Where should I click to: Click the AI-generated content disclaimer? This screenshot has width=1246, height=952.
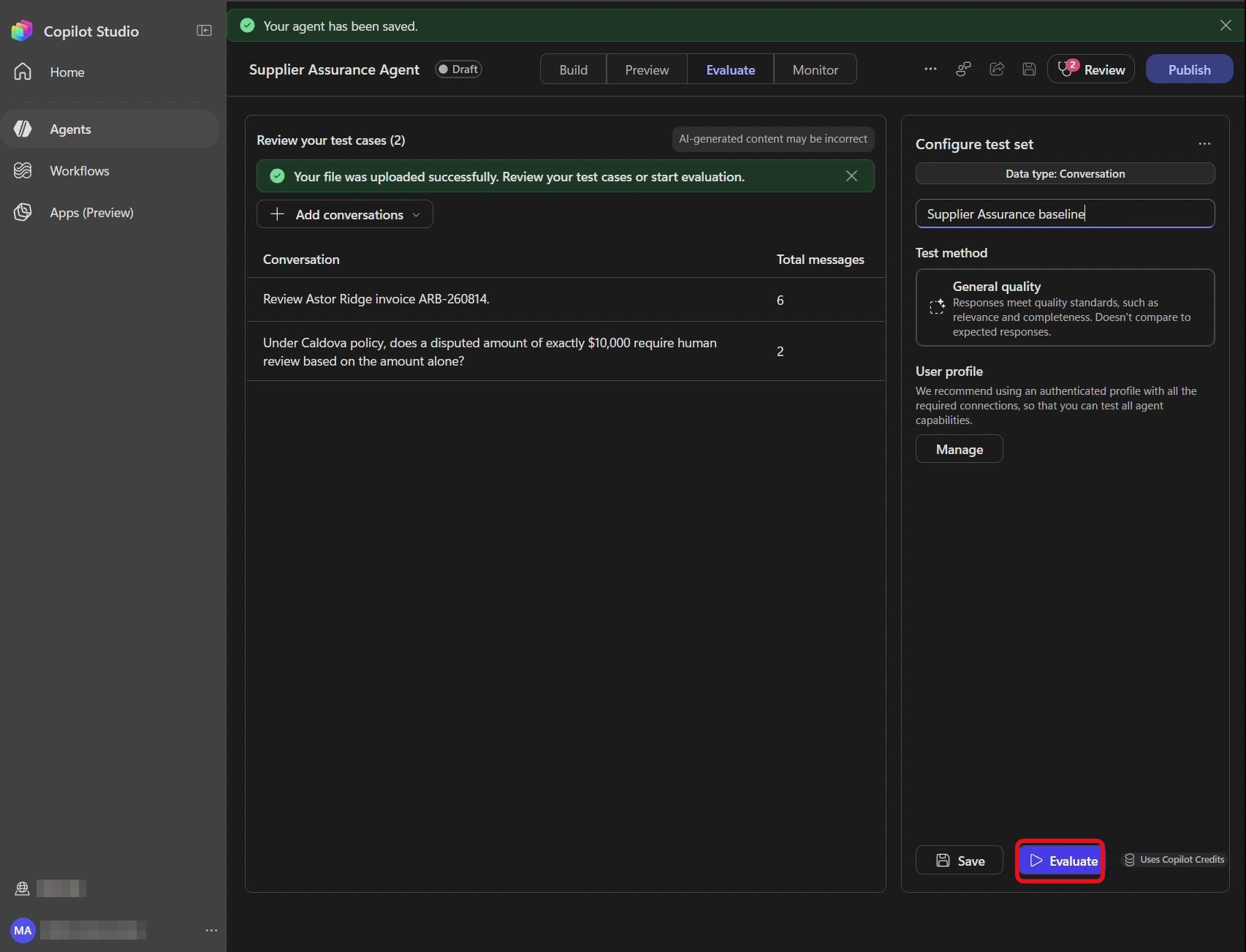tap(773, 139)
